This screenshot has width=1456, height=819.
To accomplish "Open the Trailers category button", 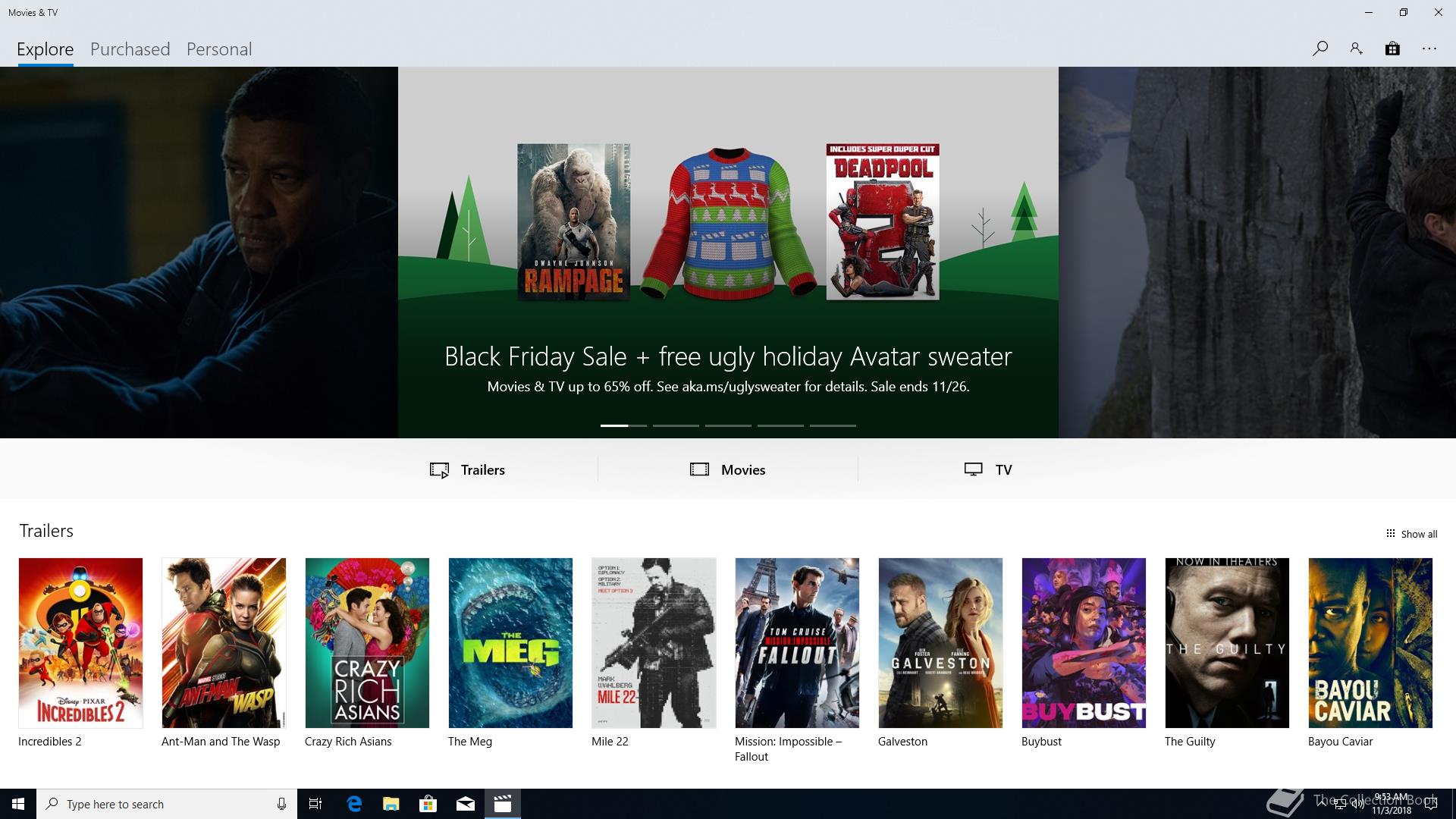I will [x=468, y=469].
